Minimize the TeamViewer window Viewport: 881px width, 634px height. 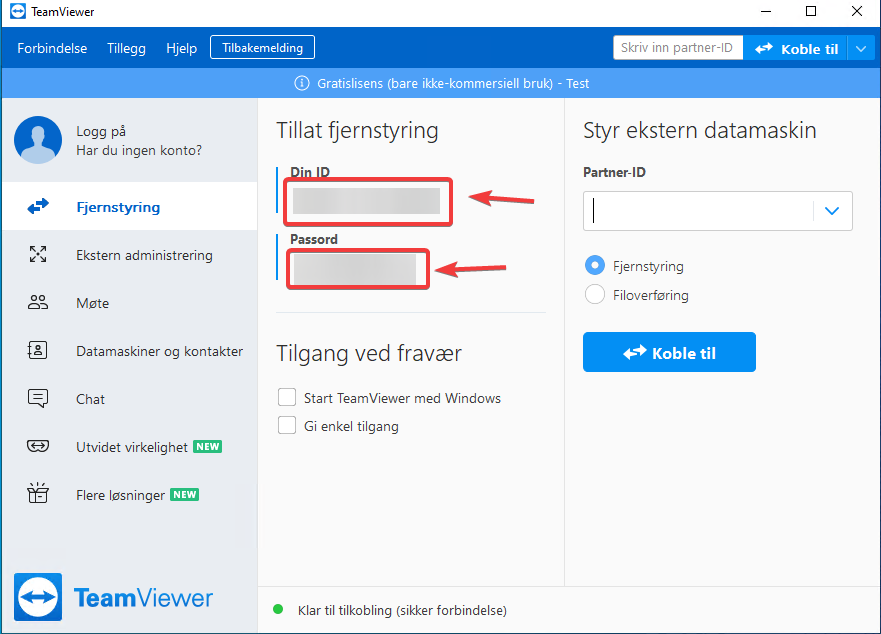(765, 11)
